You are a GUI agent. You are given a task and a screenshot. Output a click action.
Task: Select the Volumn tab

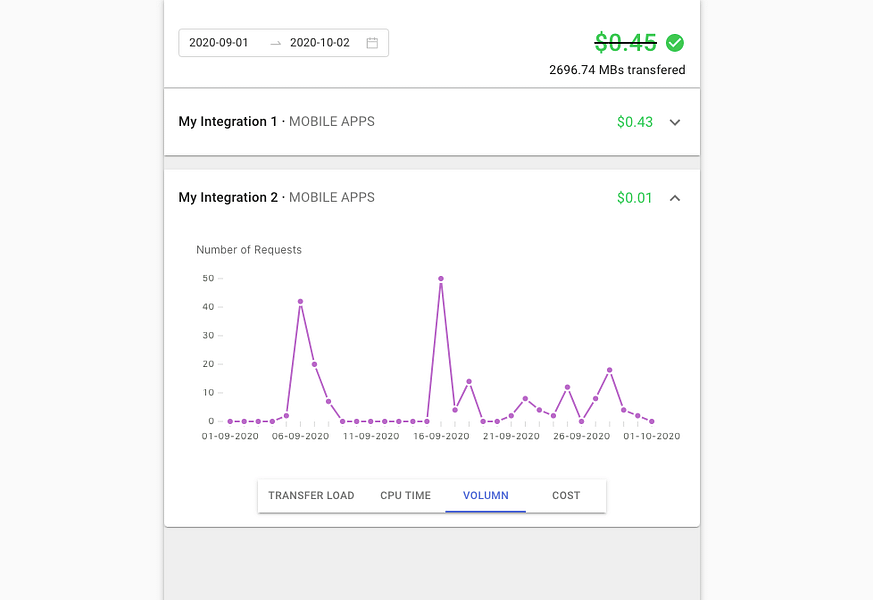point(485,495)
